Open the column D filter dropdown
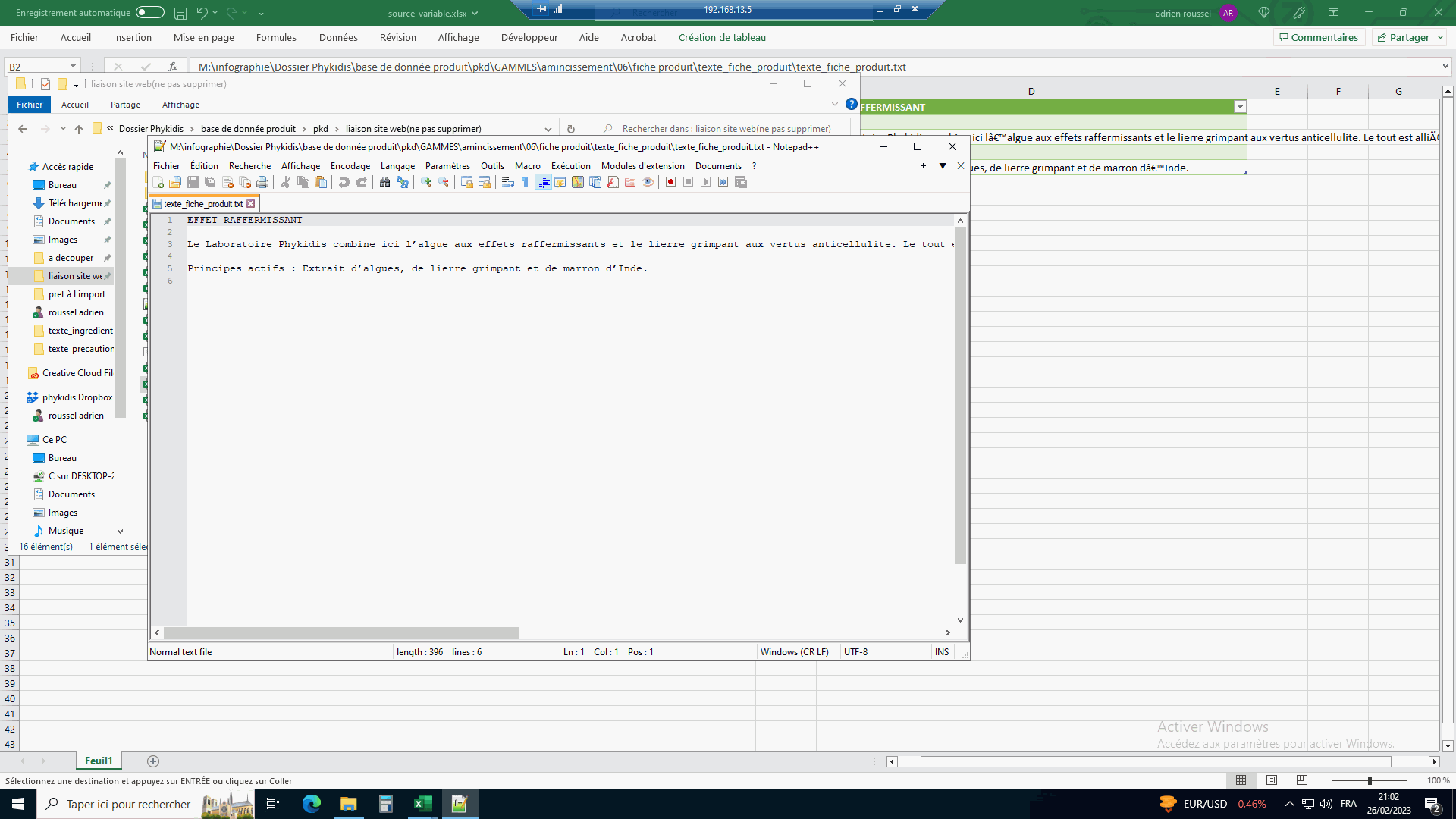The image size is (1456, 819). pos(1240,107)
